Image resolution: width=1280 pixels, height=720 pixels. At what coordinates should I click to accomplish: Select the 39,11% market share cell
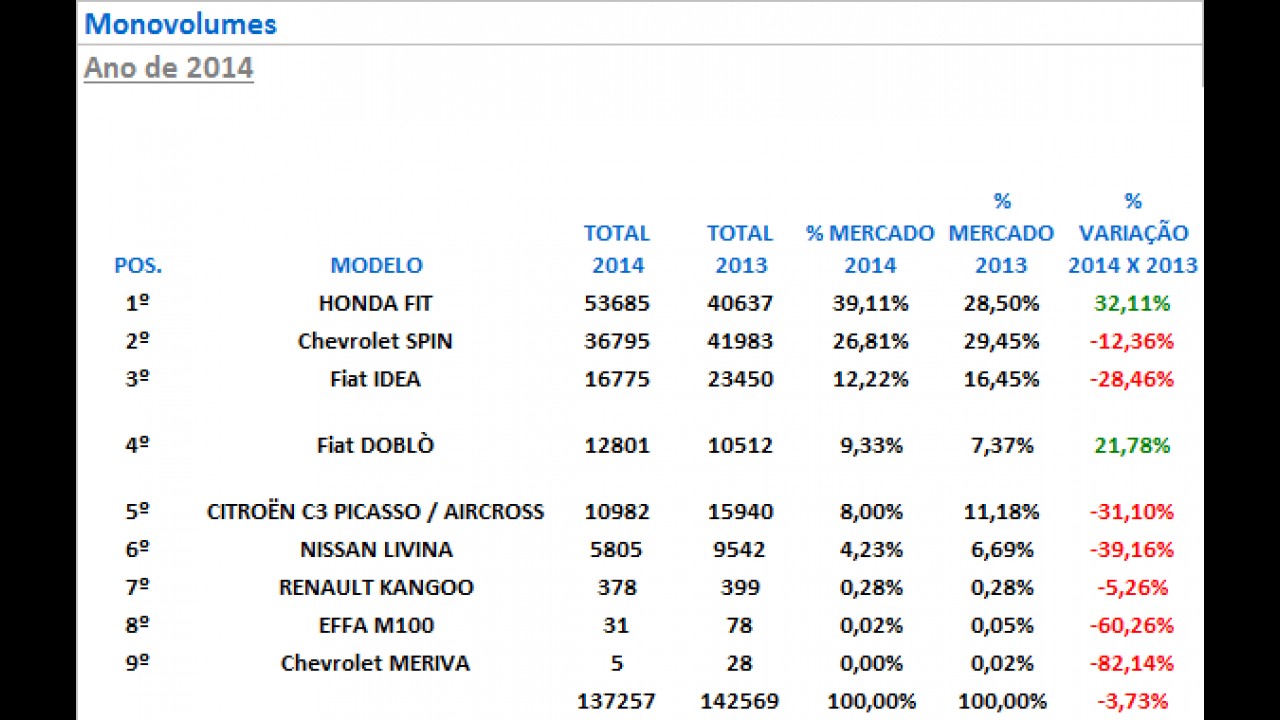tap(870, 303)
